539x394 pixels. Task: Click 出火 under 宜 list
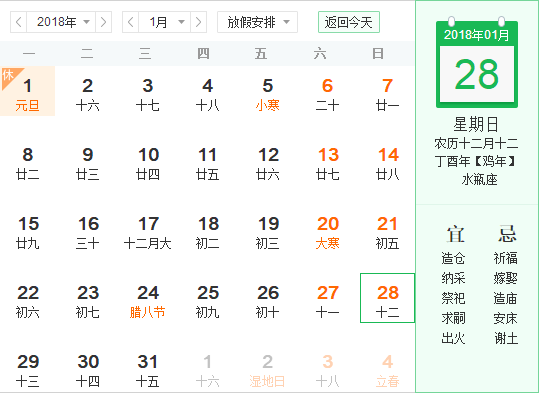pyautogui.click(x=453, y=339)
